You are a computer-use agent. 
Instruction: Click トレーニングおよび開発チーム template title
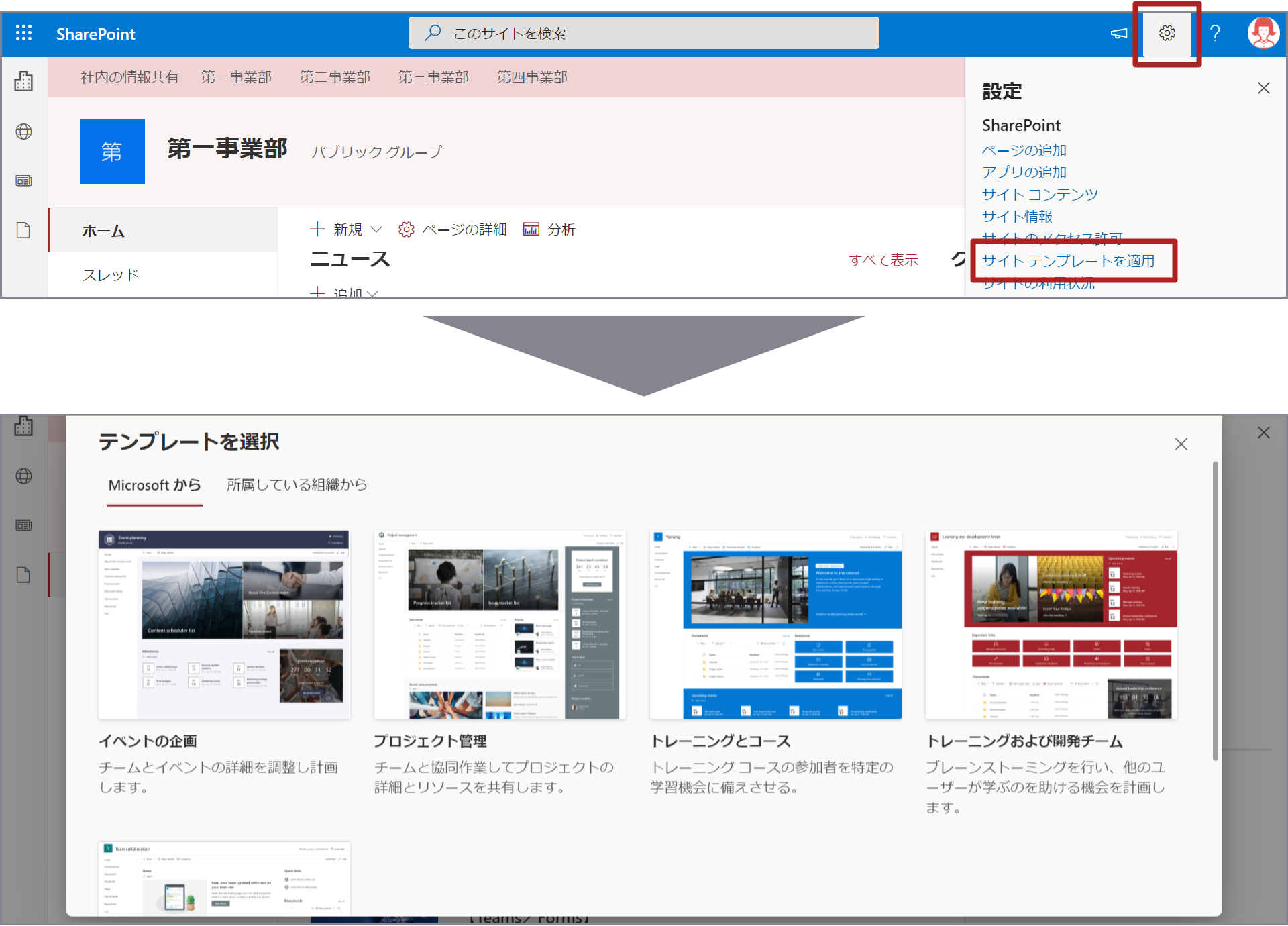coord(1024,741)
